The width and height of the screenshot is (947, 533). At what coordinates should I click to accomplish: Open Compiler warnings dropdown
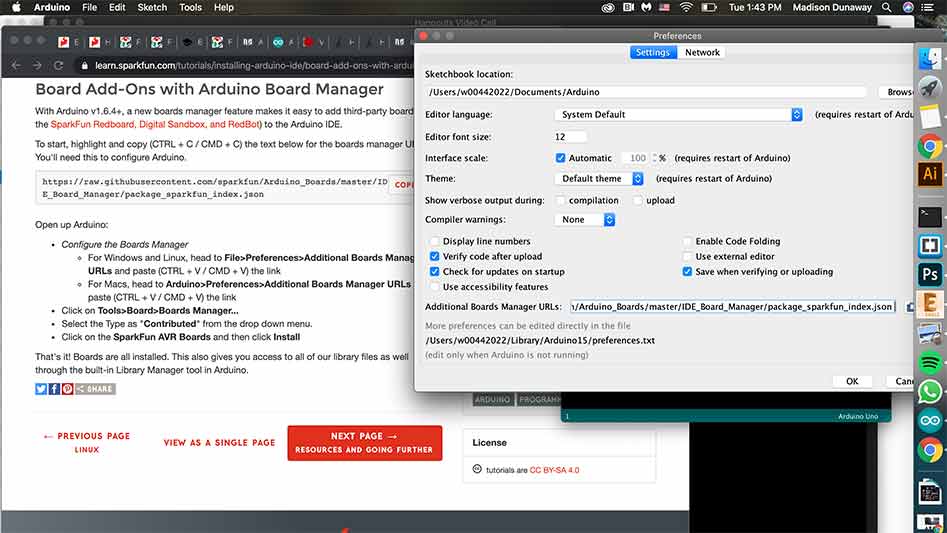[585, 220]
